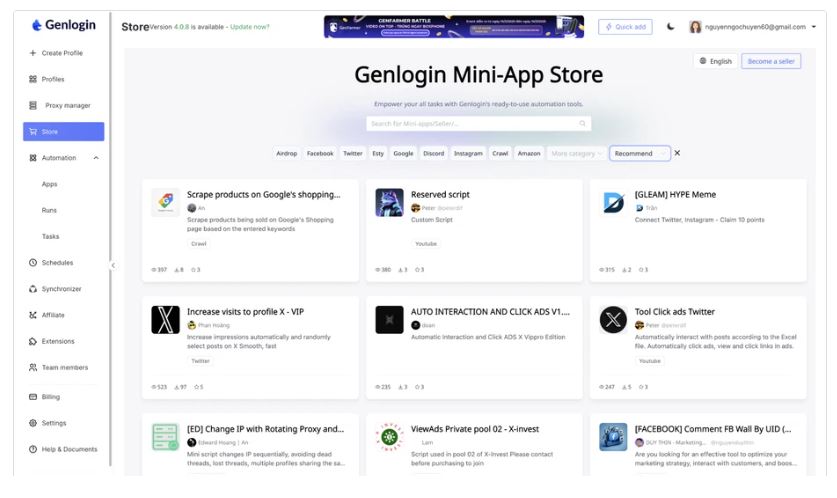The width and height of the screenshot is (837, 498).
Task: Click AUTO INTERACTION app black icon
Action: (389, 319)
